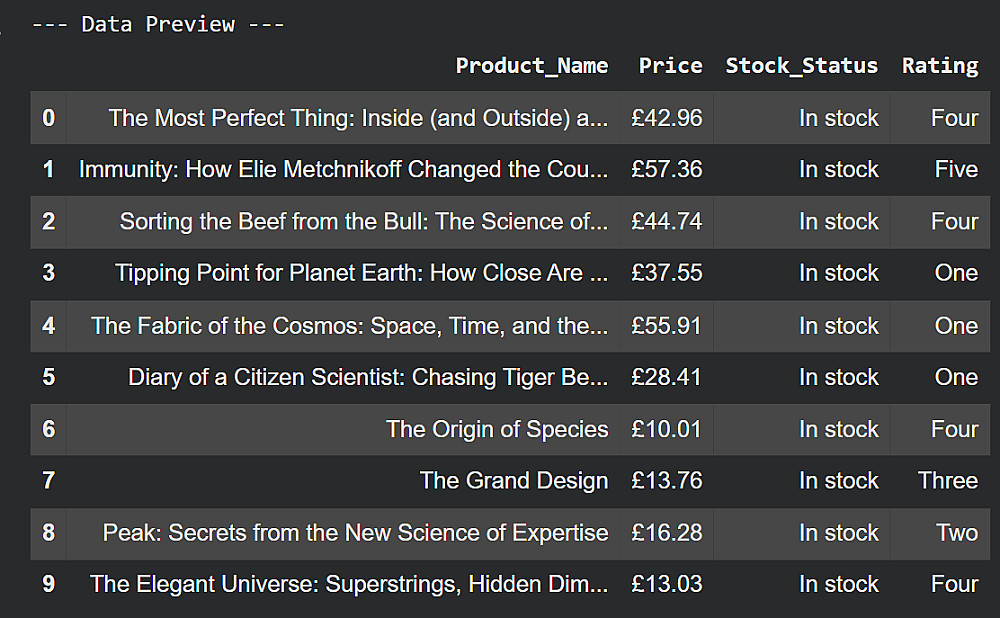Click the "--- Data Preview ---" output text
The height and width of the screenshot is (618, 1000).
point(158,24)
